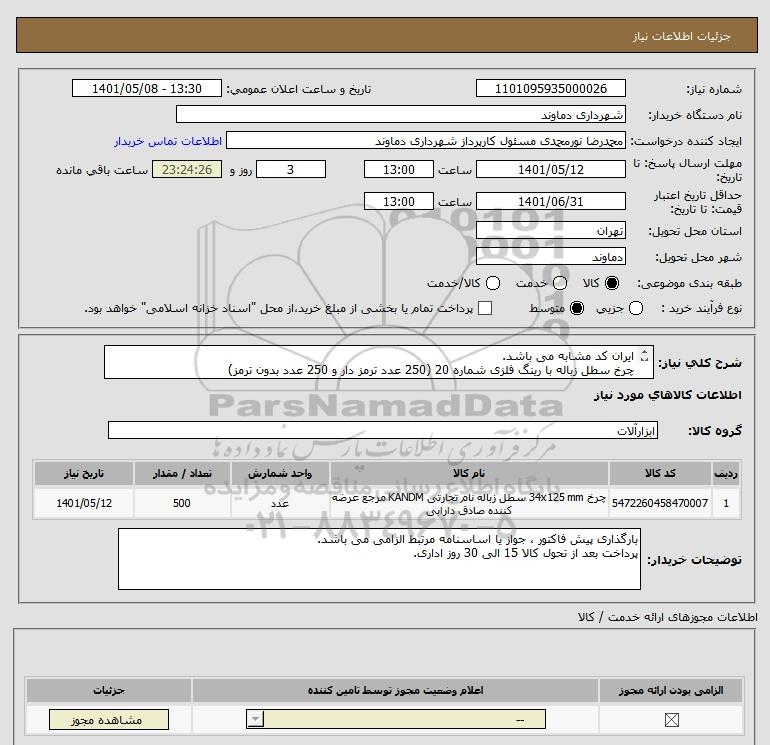770x745 pixels.
Task: Click the item code 5472260458470007 cell
Action: (x=660, y=503)
